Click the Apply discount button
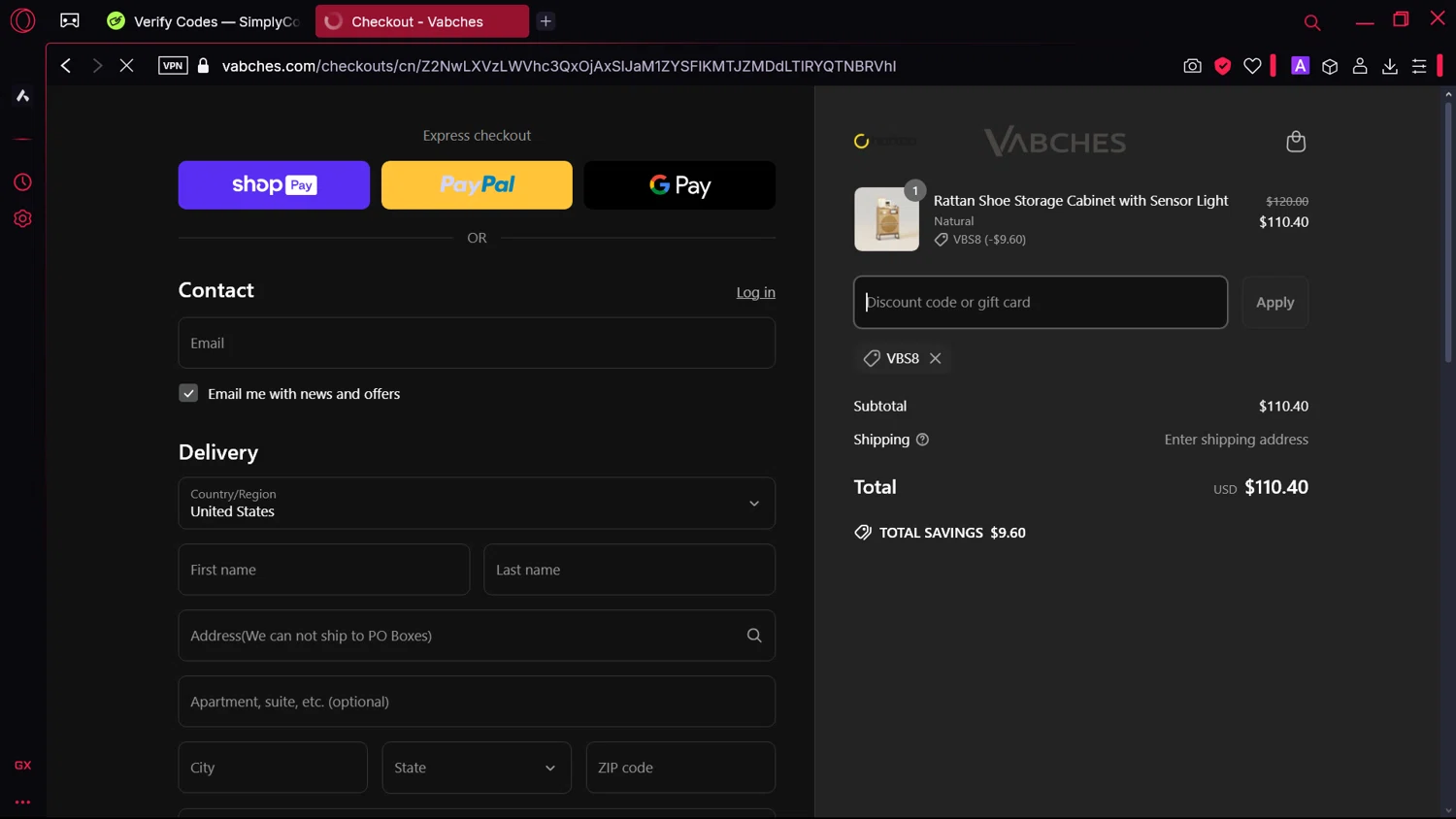This screenshot has height=819, width=1456. click(x=1275, y=302)
